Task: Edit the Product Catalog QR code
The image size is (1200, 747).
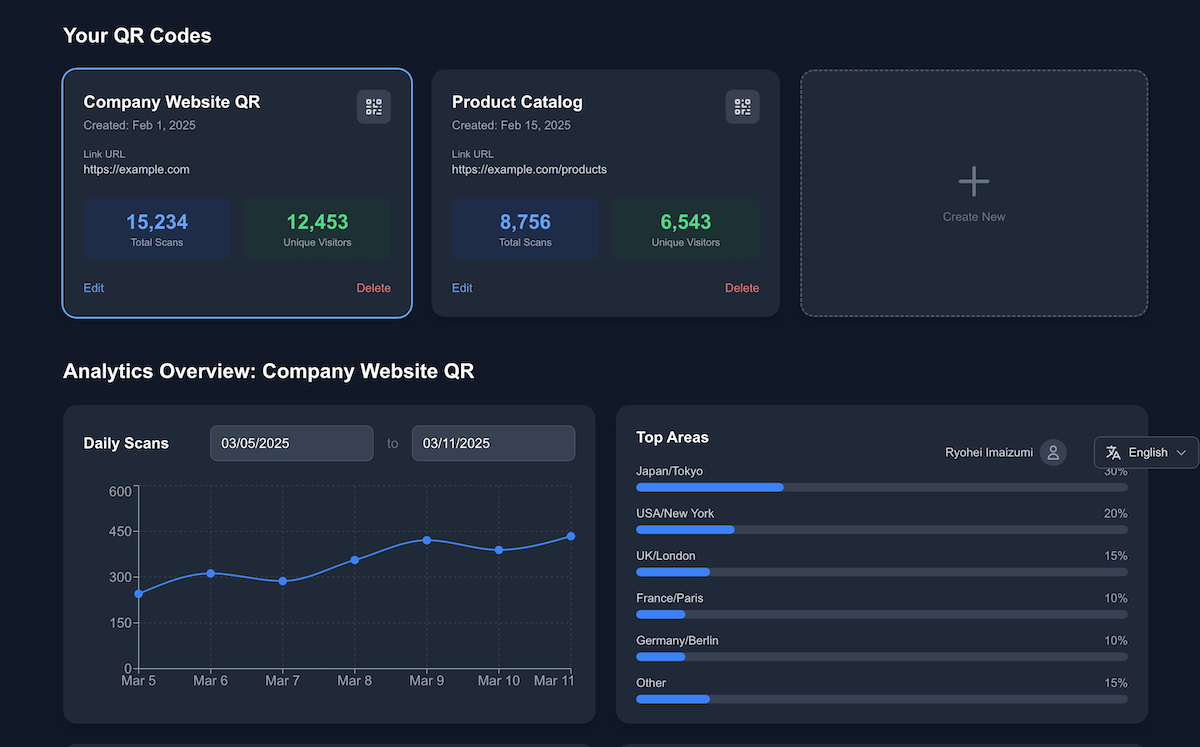Action: (461, 288)
